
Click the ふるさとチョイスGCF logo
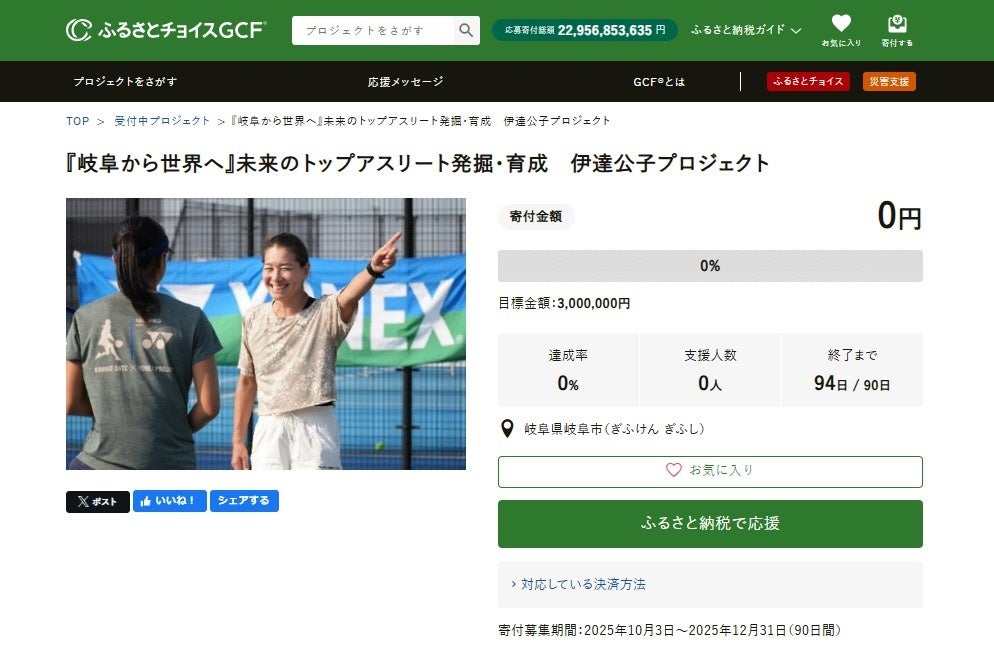(x=165, y=30)
